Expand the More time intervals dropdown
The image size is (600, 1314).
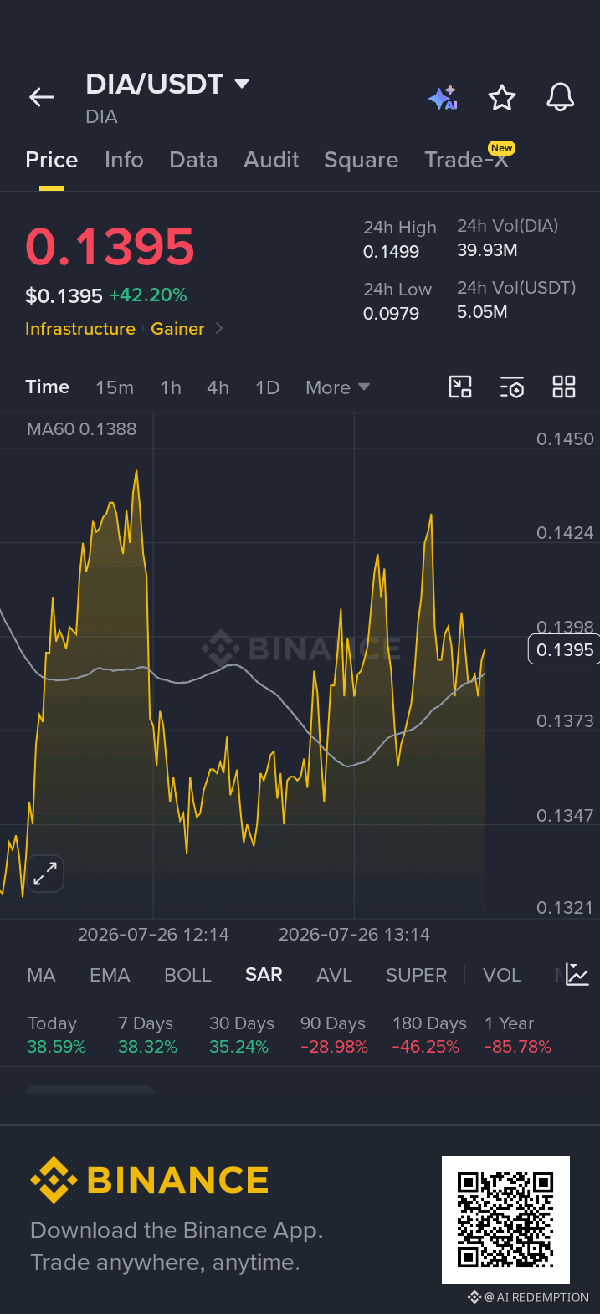point(338,387)
